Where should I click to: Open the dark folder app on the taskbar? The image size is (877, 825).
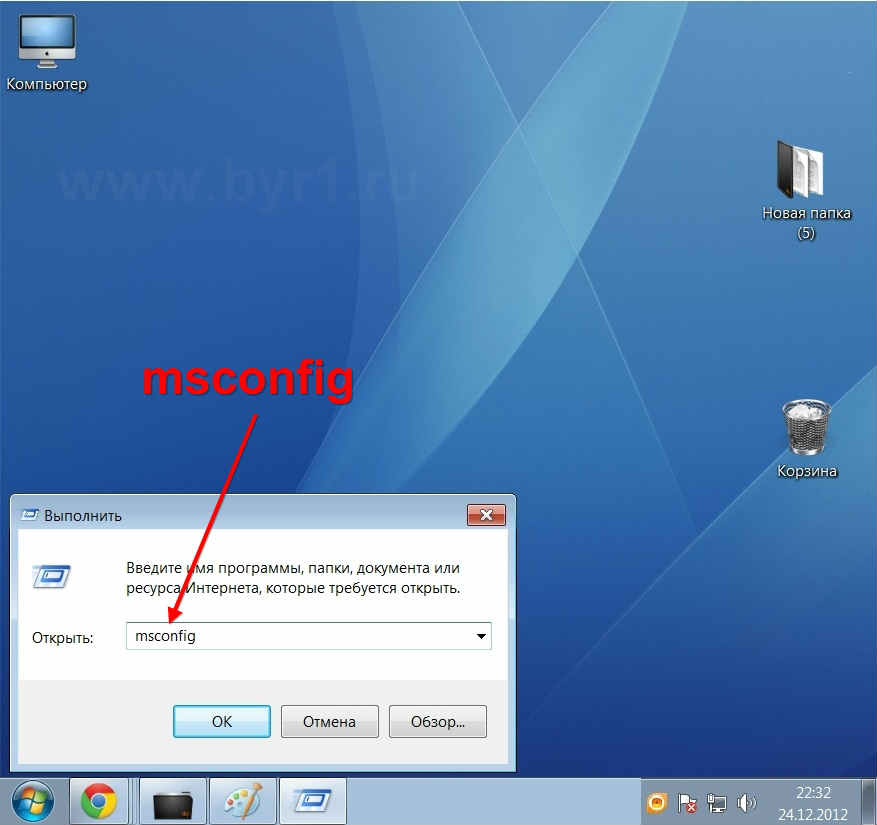click(171, 801)
